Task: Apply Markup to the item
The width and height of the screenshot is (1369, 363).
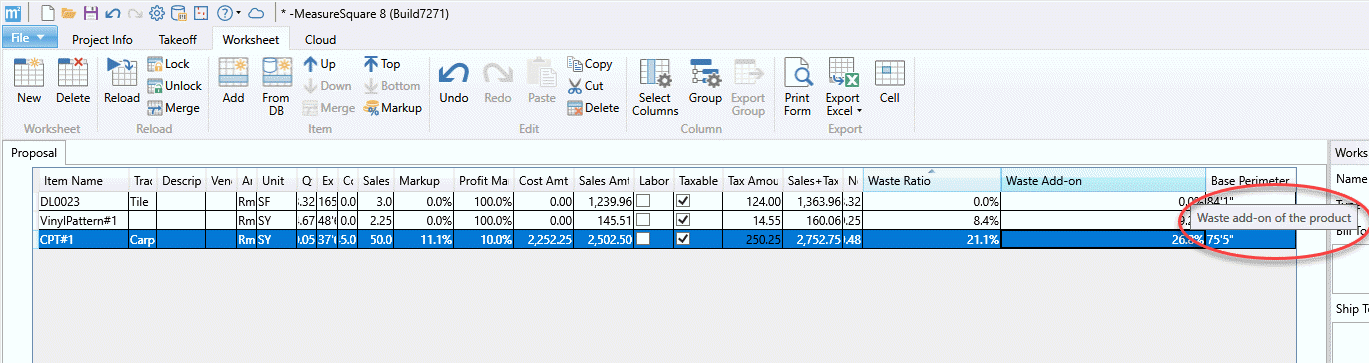Action: (393, 108)
